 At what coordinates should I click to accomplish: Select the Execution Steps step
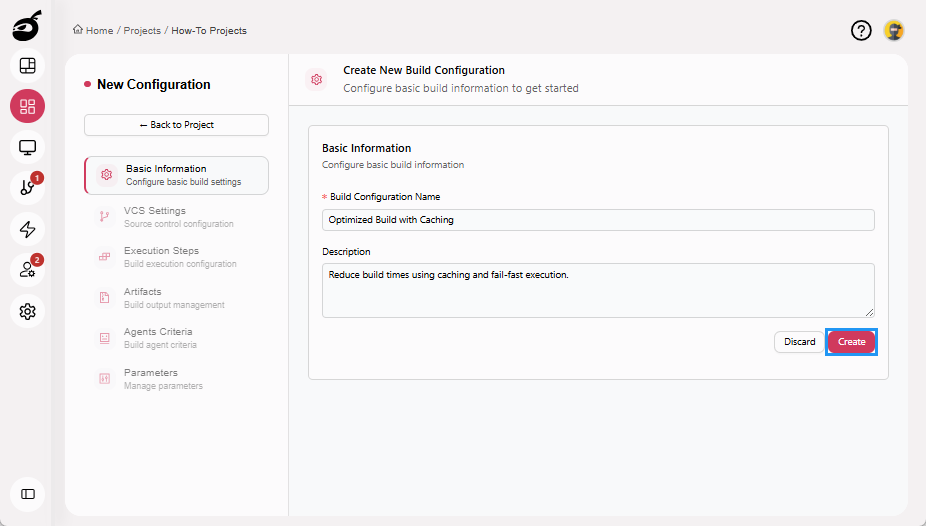coord(177,257)
